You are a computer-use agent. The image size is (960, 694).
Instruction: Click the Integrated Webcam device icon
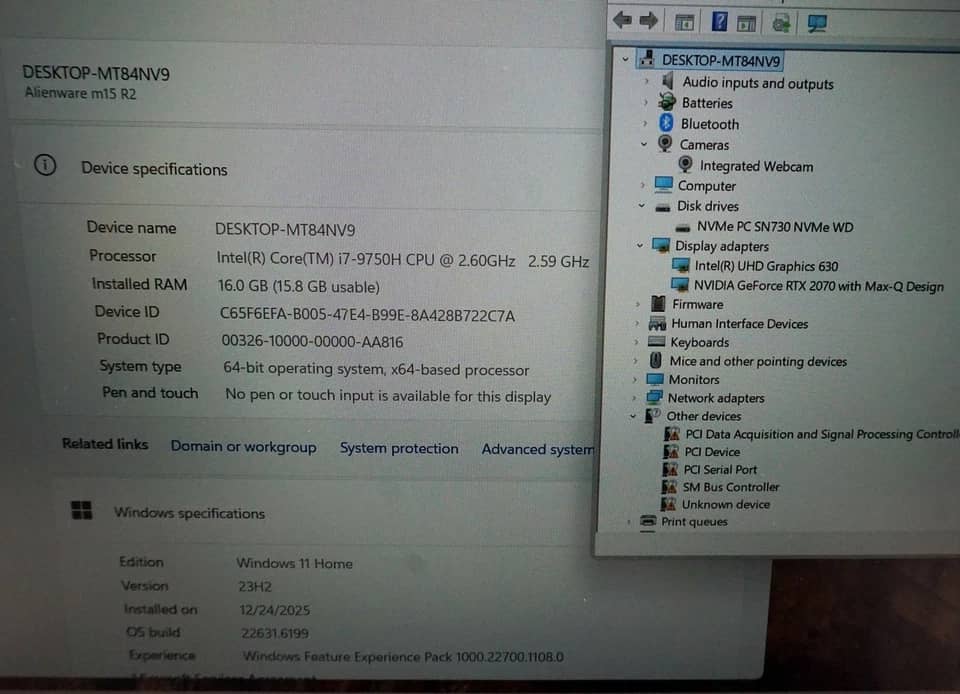coord(686,164)
